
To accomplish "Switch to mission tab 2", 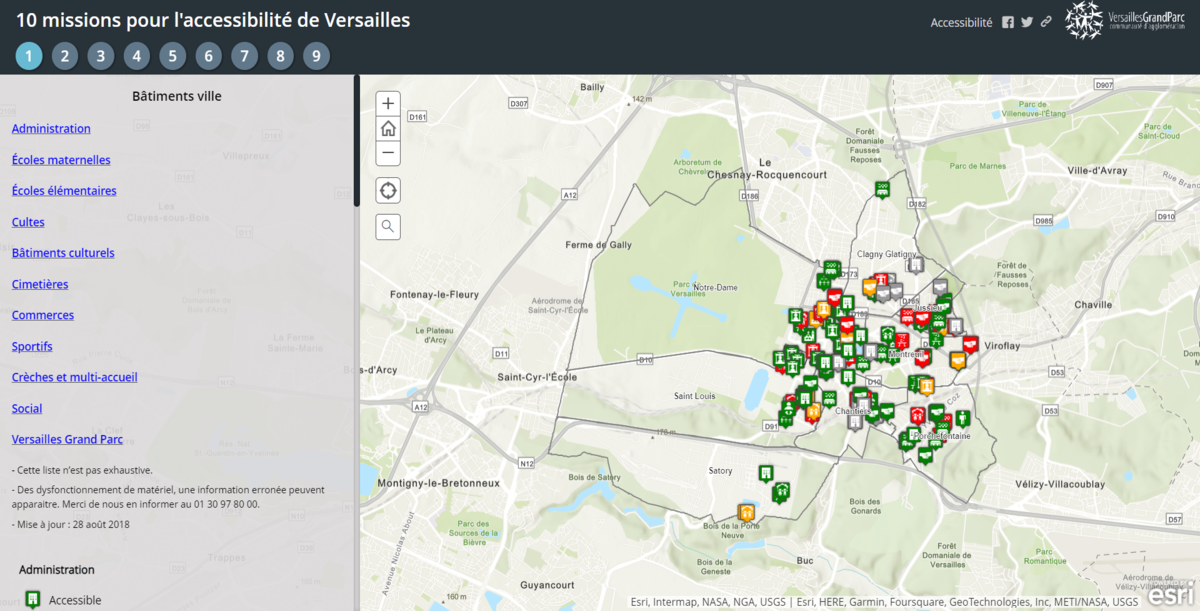I will click(x=65, y=56).
